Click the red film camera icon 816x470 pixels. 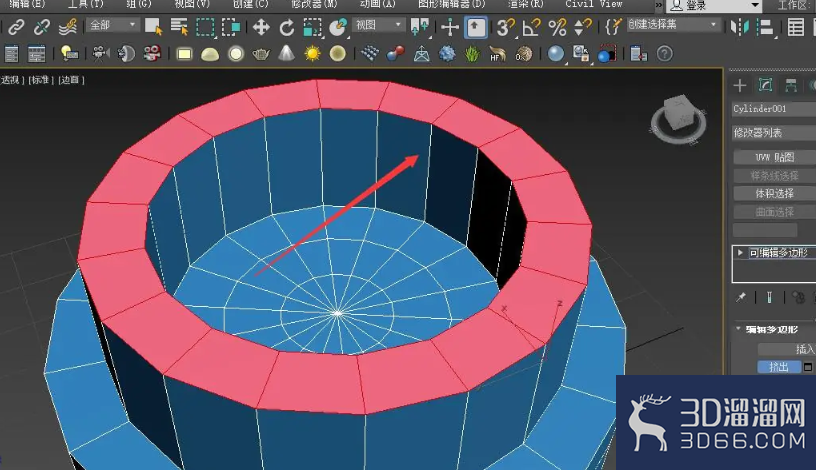coord(151,53)
